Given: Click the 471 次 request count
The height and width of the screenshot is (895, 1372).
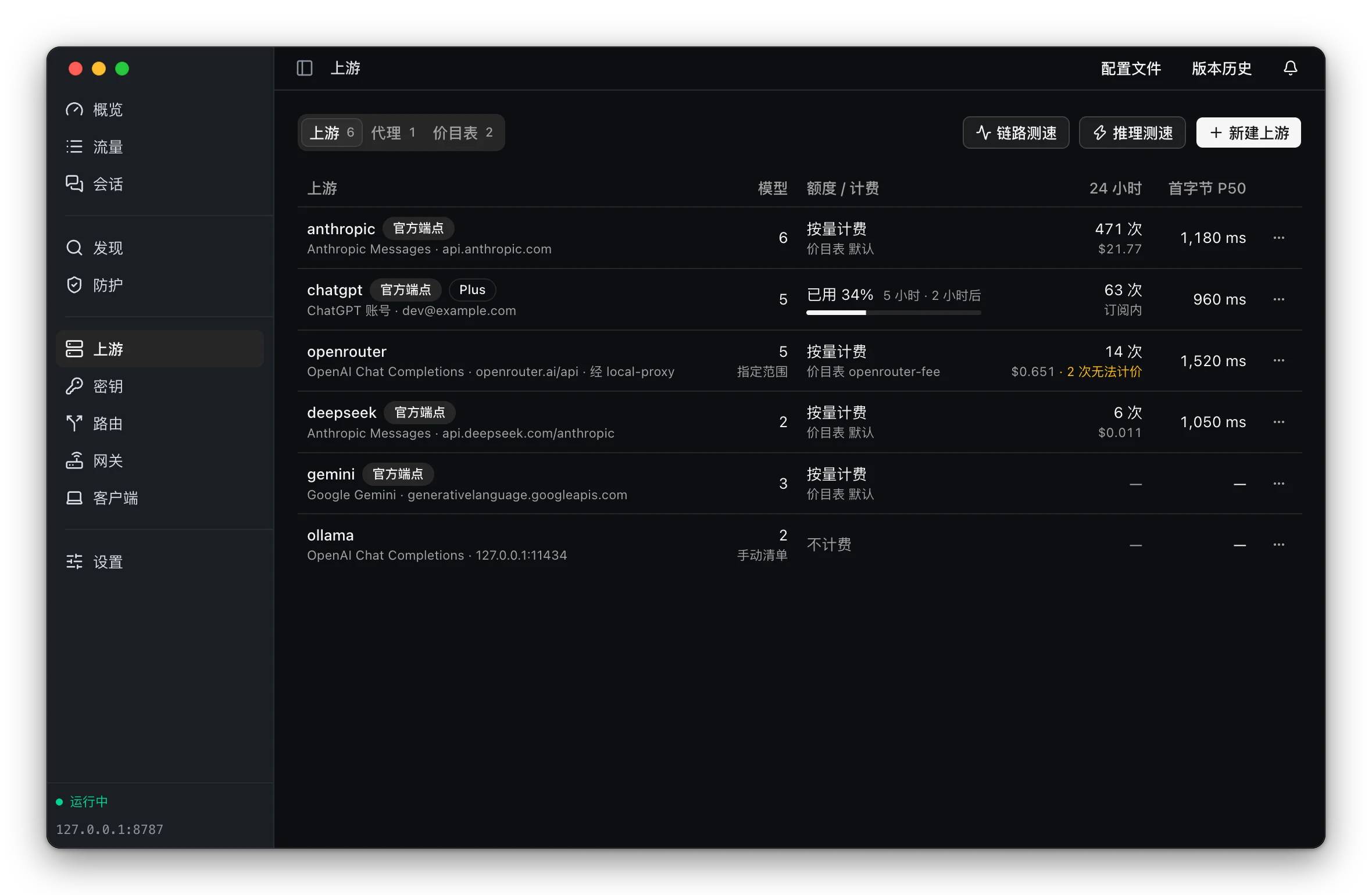Looking at the screenshot, I should tap(1119, 229).
